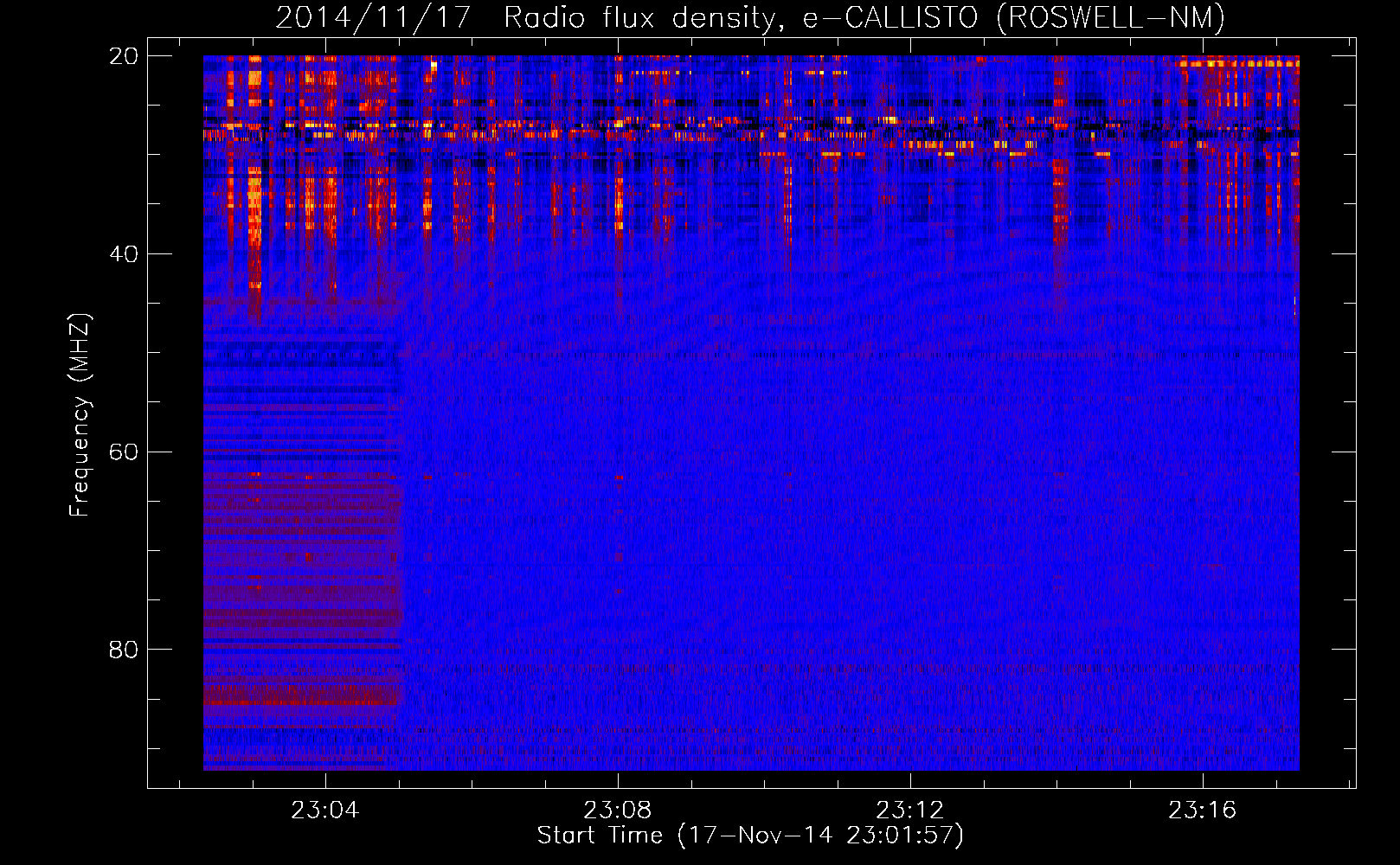1400x865 pixels.
Task: Click the 23:08 time tick label
Action: [618, 811]
